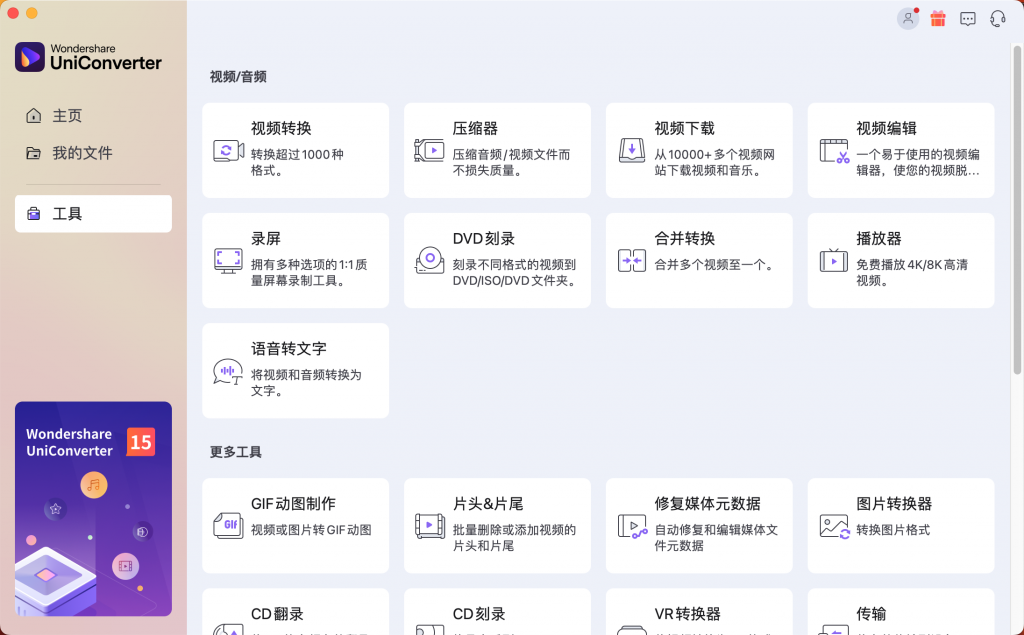Screen dimensions: 1024x635
Task: Open the 视频编辑 tool title
Action: coord(887,128)
